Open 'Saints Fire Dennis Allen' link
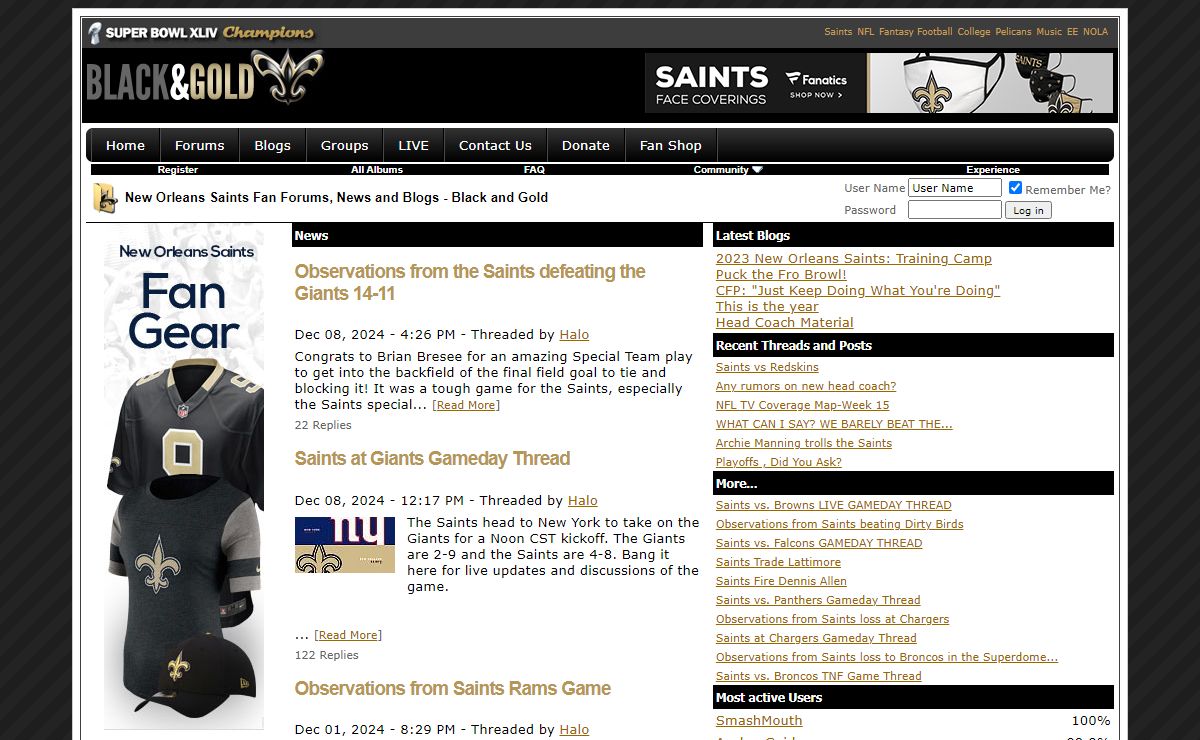The width and height of the screenshot is (1200, 740). [x=781, y=581]
